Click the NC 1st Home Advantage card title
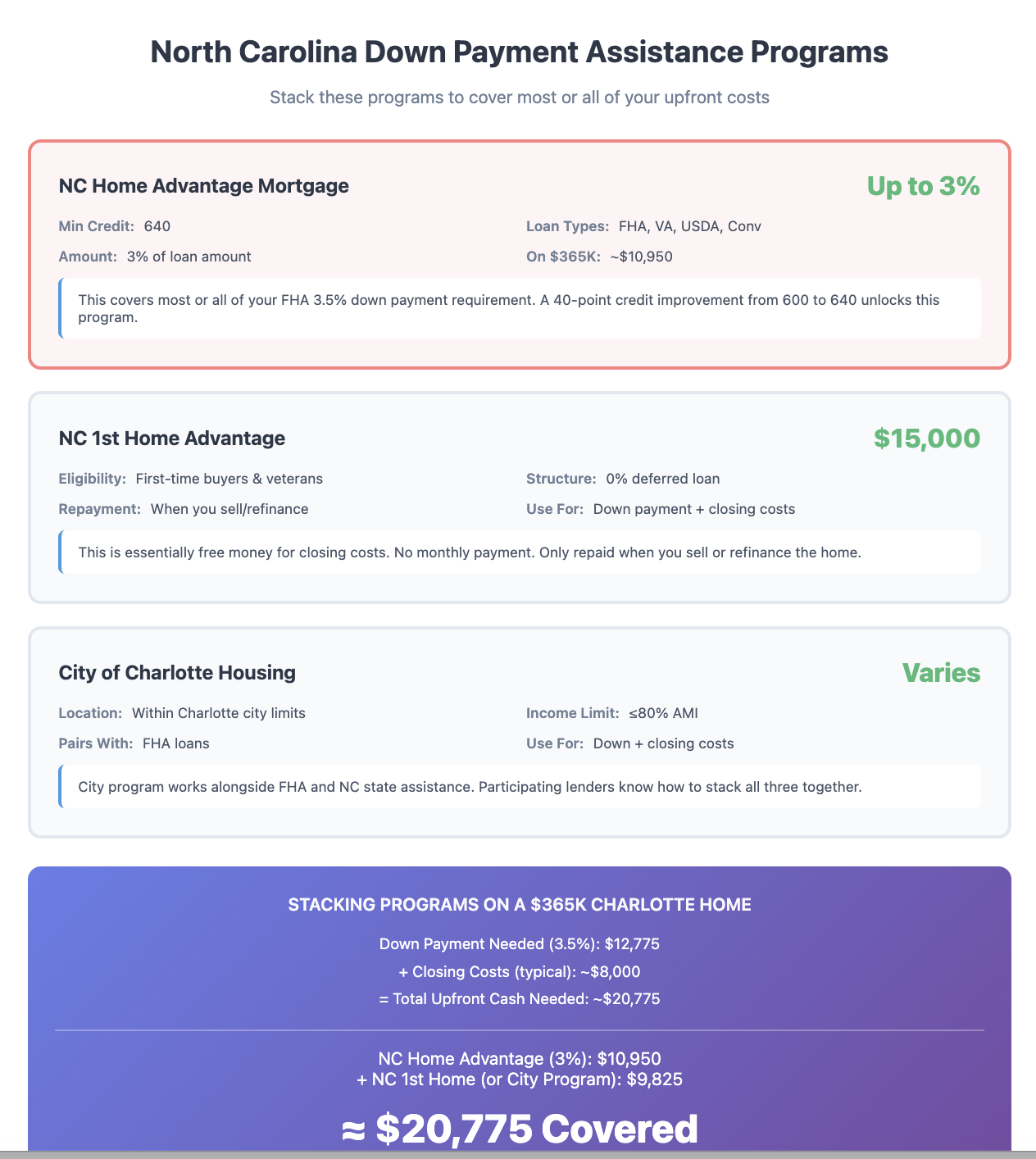Screen dimensions: 1036x1159 click(x=172, y=439)
